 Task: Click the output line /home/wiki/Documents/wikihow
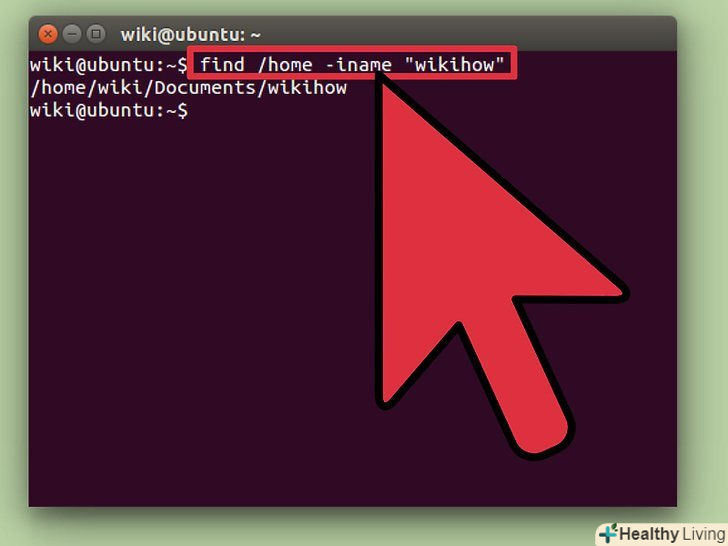point(188,87)
